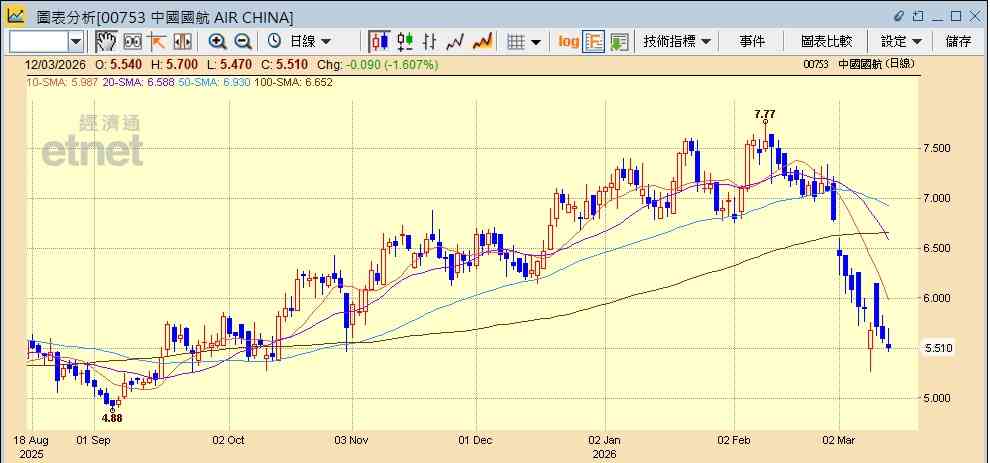Click the 6.000 price axis label

[937, 298]
